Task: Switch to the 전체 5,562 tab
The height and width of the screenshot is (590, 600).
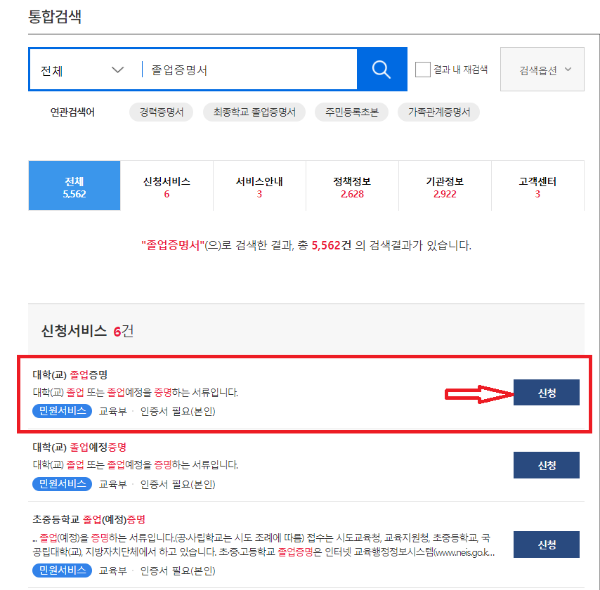Action: pos(74,186)
